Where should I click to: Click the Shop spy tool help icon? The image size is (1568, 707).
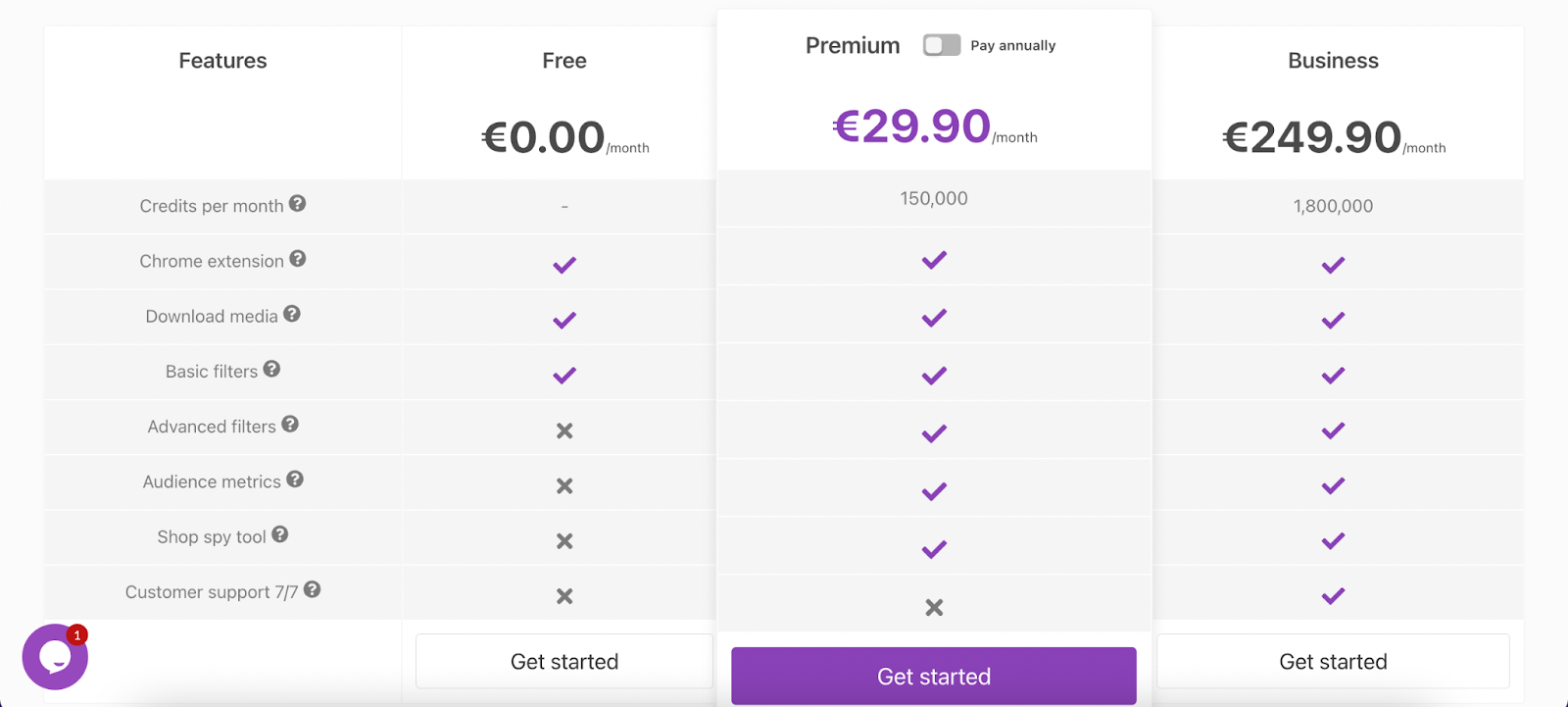(280, 534)
